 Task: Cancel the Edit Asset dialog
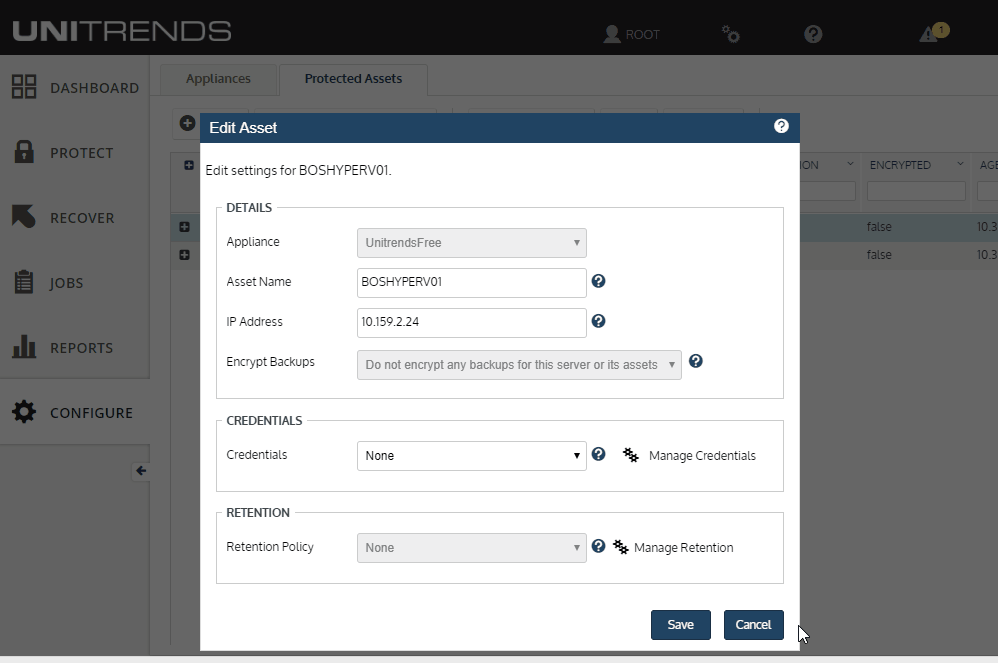click(x=754, y=625)
